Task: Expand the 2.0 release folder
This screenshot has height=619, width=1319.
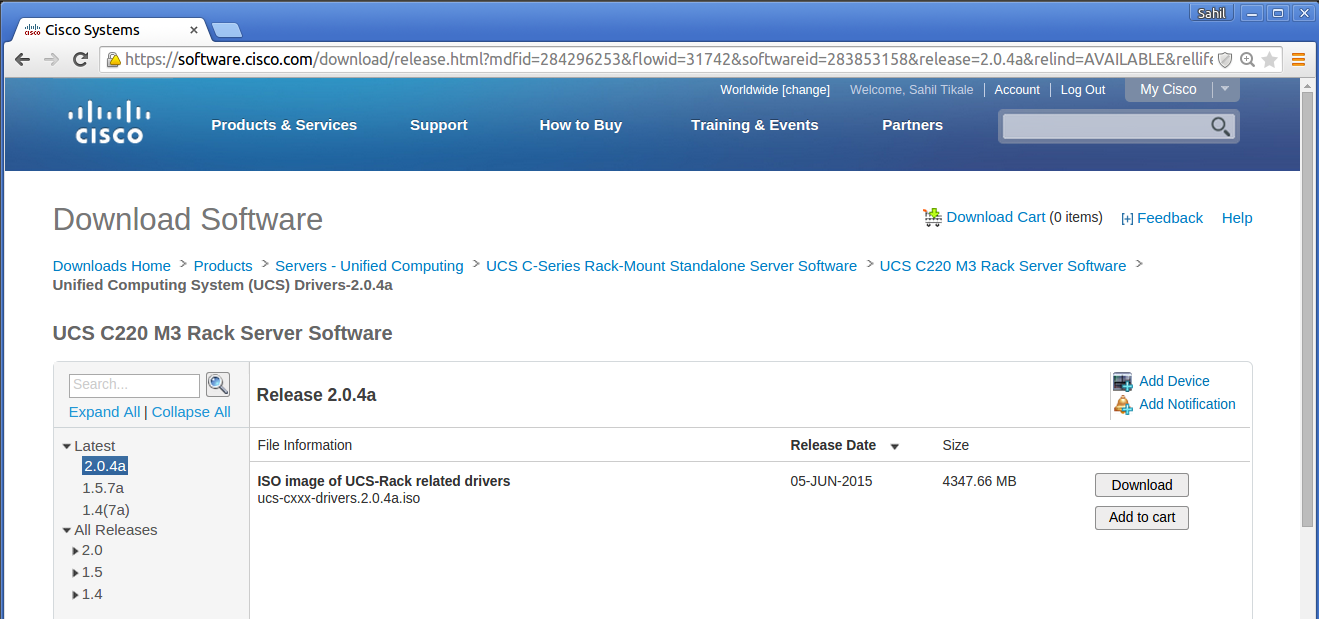Action: point(75,551)
